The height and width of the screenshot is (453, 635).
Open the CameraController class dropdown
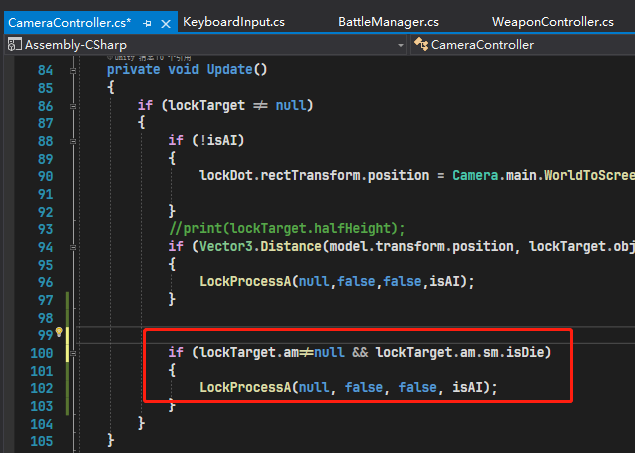tap(523, 45)
